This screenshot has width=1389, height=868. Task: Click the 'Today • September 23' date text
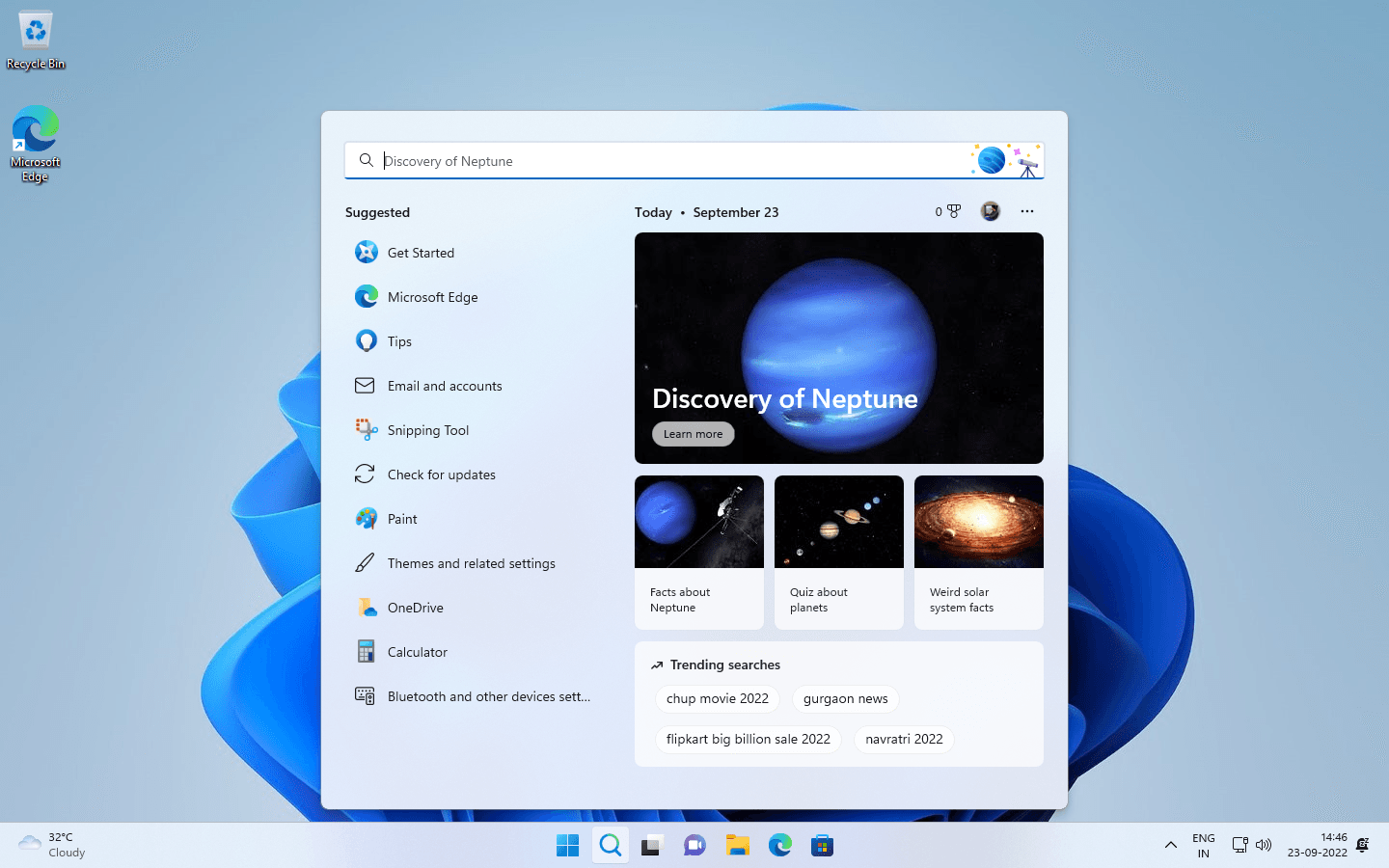click(x=706, y=212)
